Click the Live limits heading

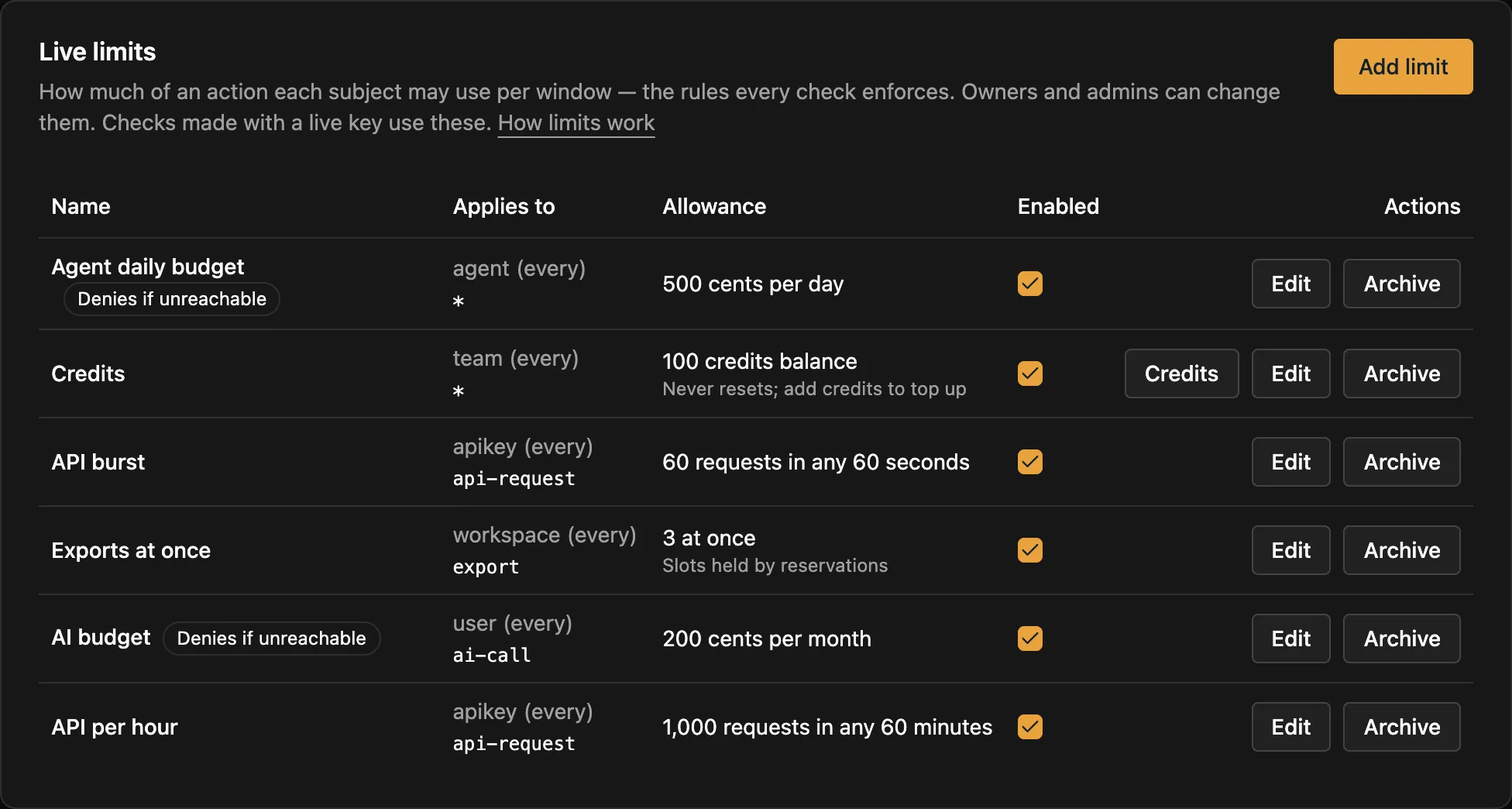tap(98, 51)
